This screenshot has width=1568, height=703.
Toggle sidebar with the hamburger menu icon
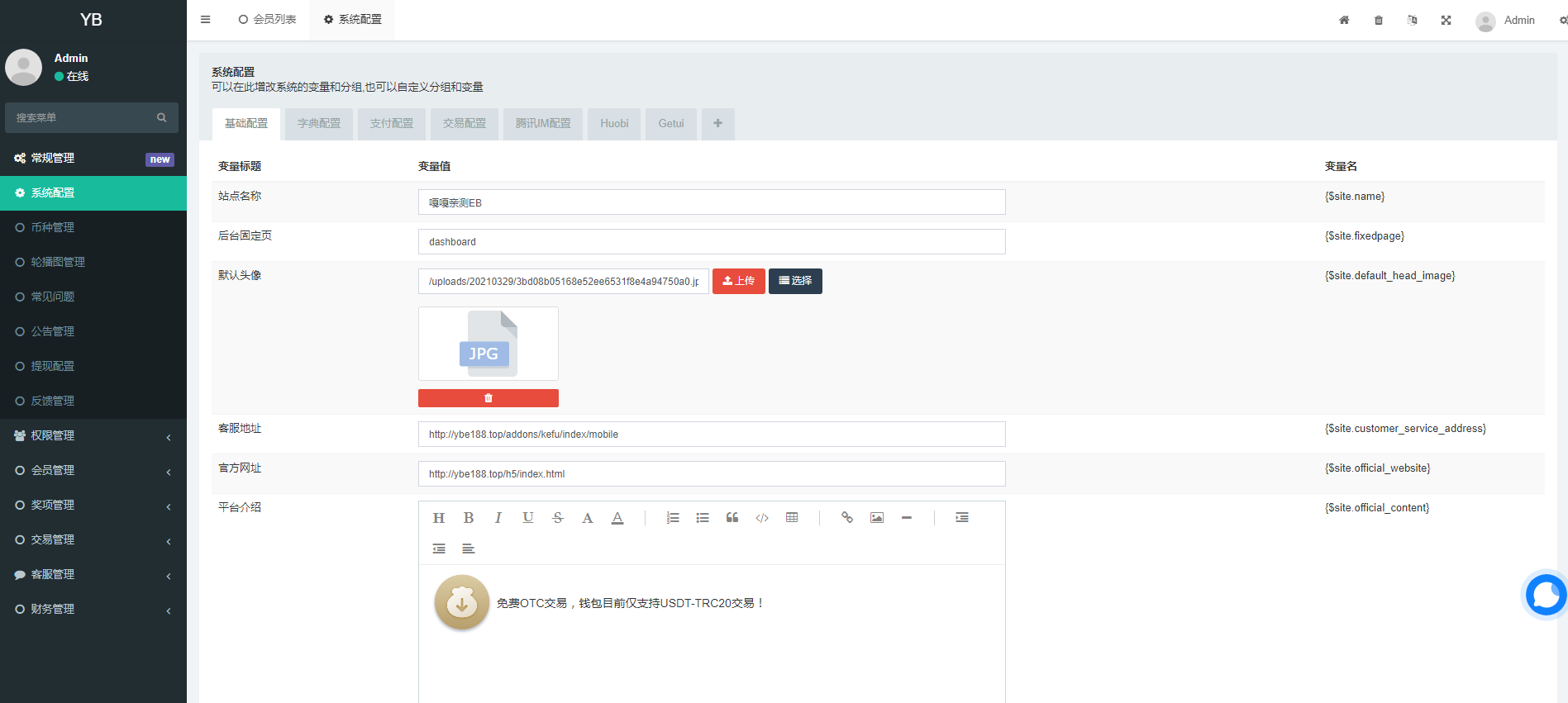205,20
